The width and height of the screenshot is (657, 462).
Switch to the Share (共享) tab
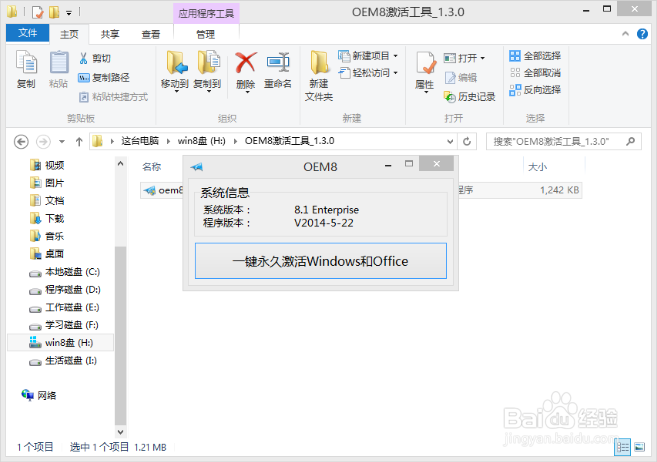click(x=110, y=34)
